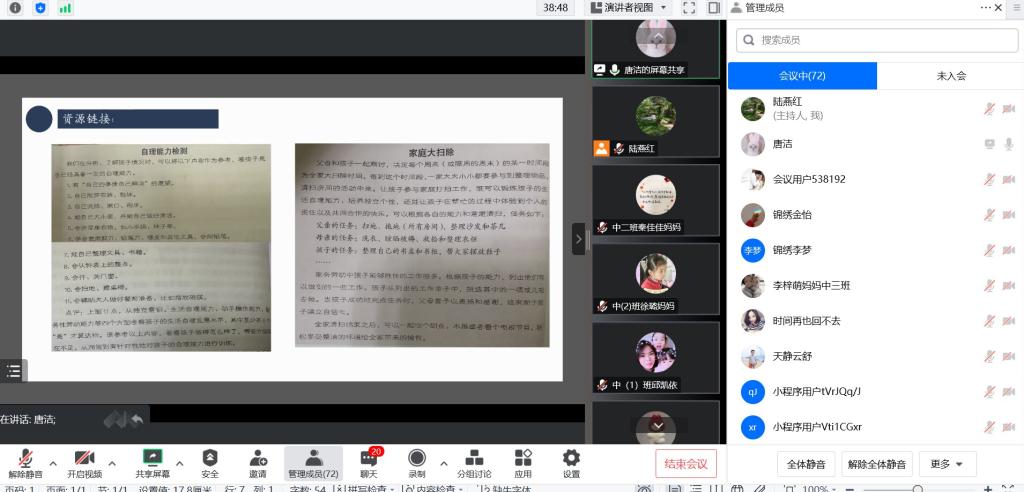The image size is (1024, 492).
Task: Select 锦绣金怡 name in member list
Action: point(792,214)
